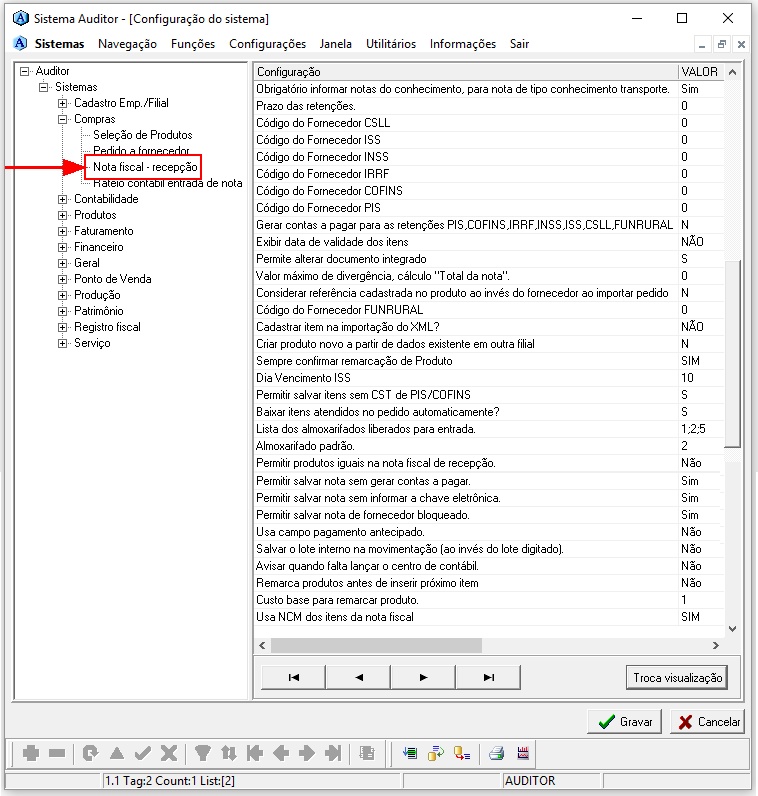Click the Sistema Auditor logo in menu bar
This screenshot has width=758, height=796.
20,44
